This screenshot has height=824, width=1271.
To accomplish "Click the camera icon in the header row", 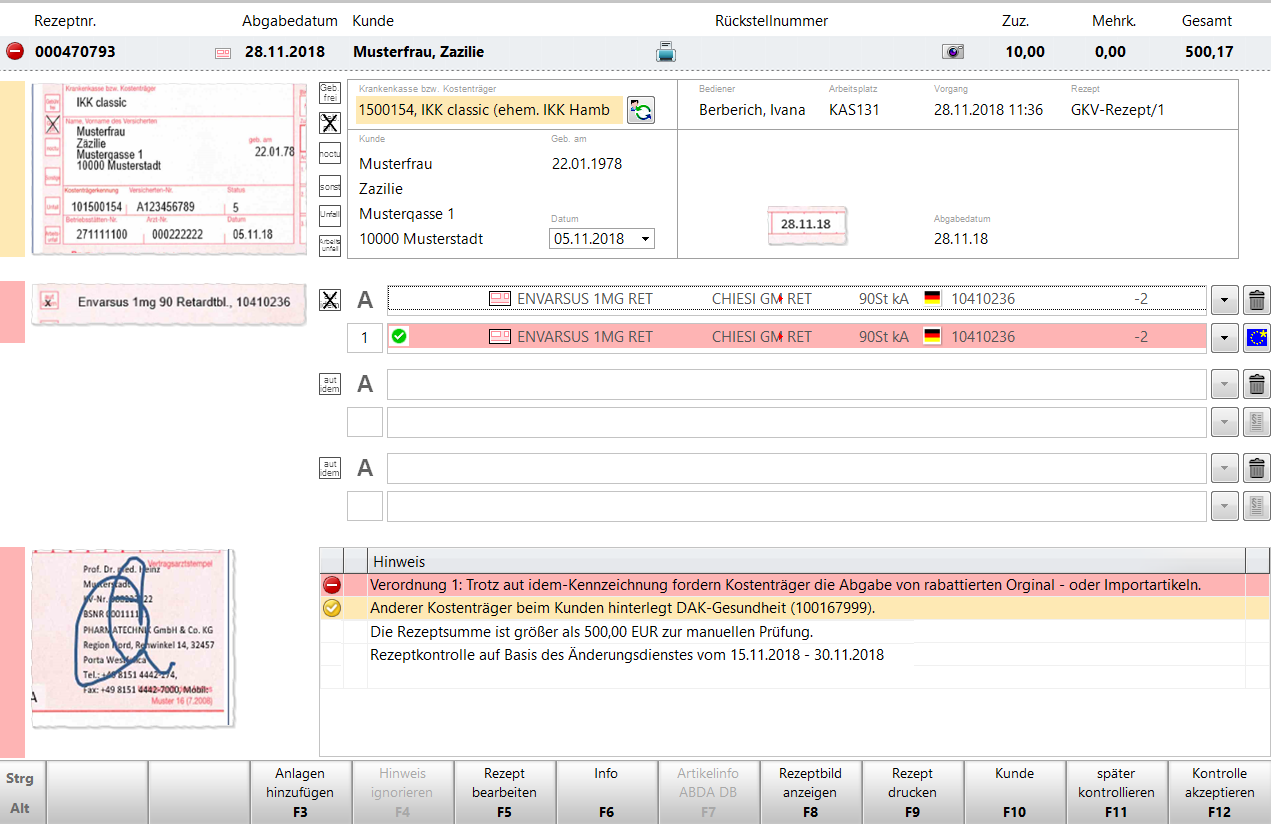I will coord(953,52).
